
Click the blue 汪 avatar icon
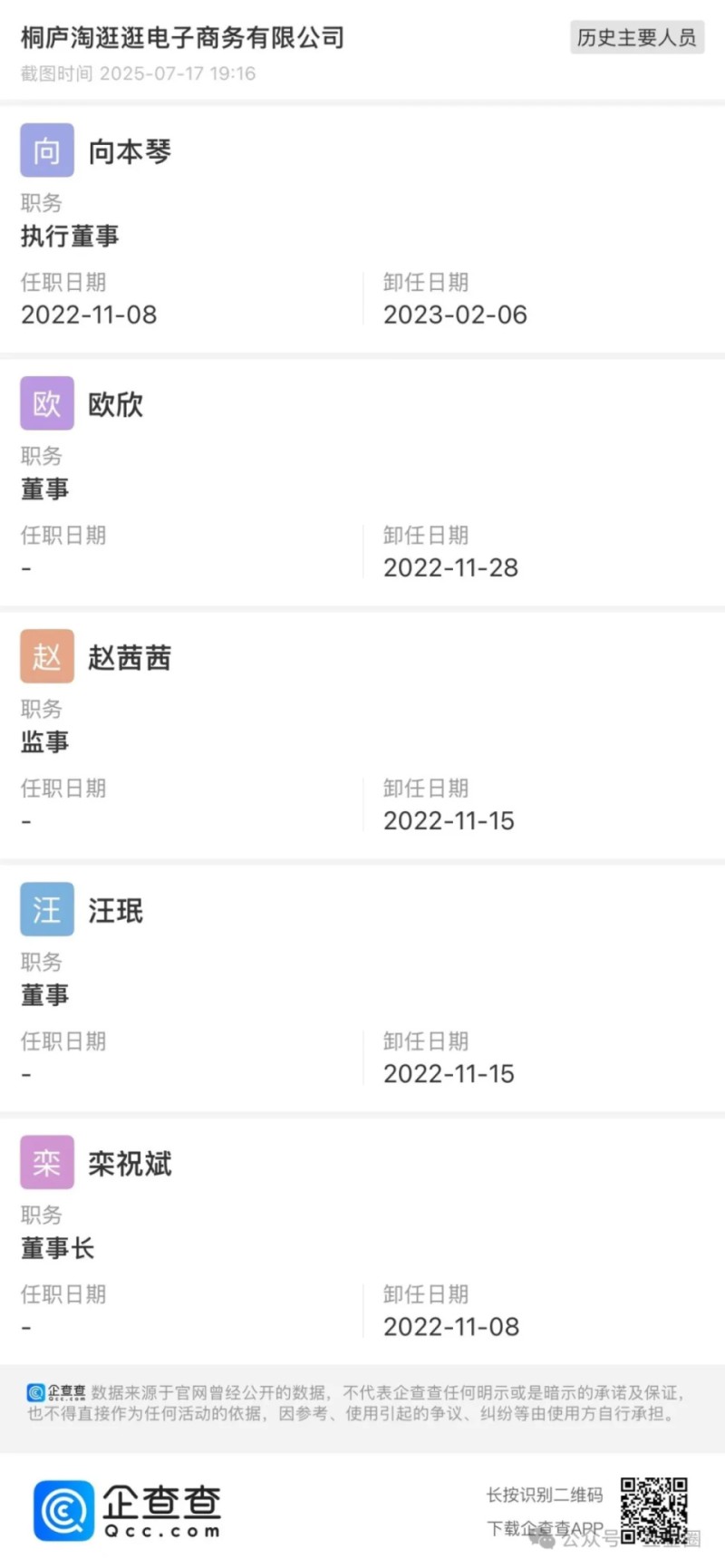coord(47,909)
